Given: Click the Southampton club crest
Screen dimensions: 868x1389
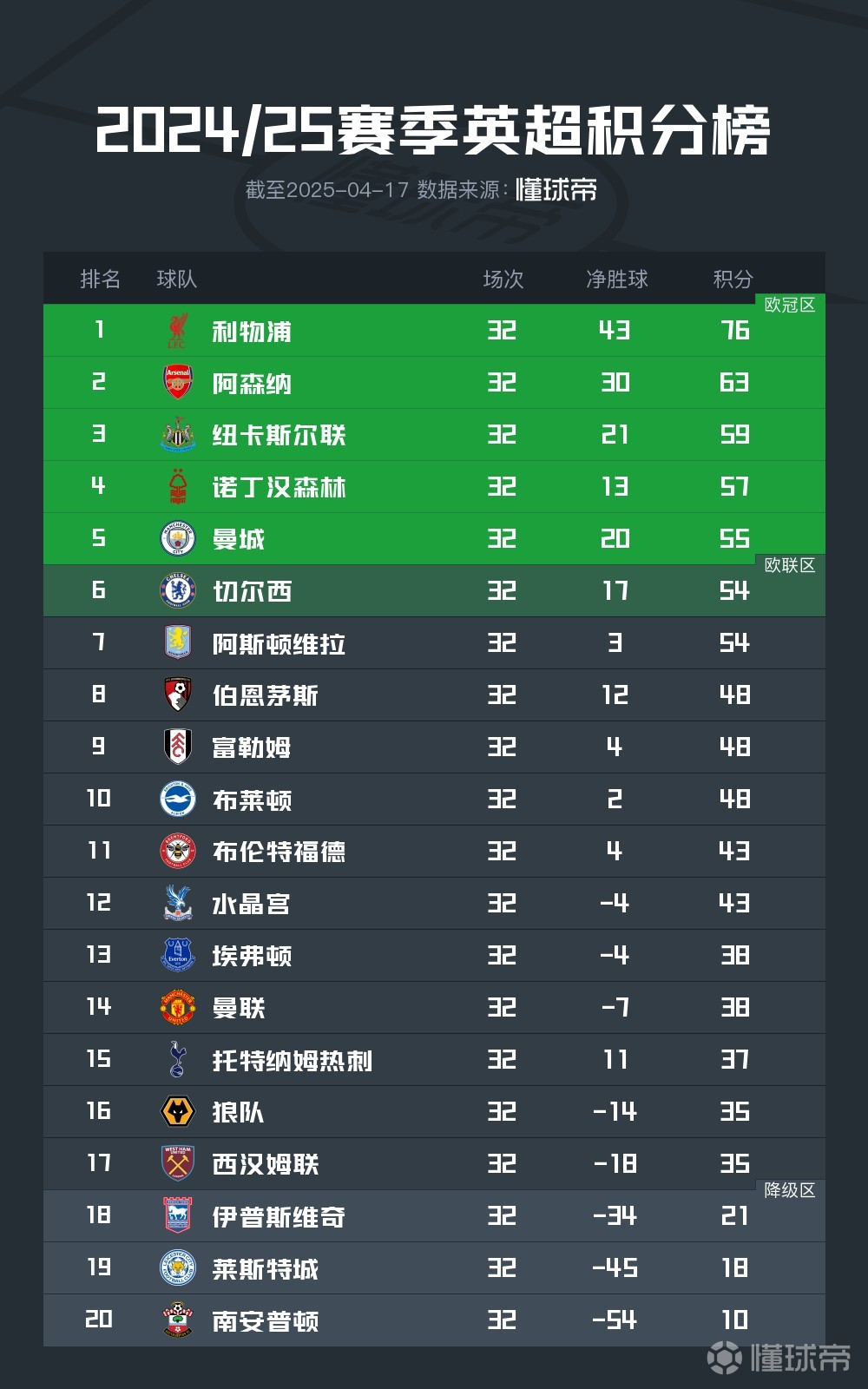Looking at the screenshot, I should [x=178, y=1320].
